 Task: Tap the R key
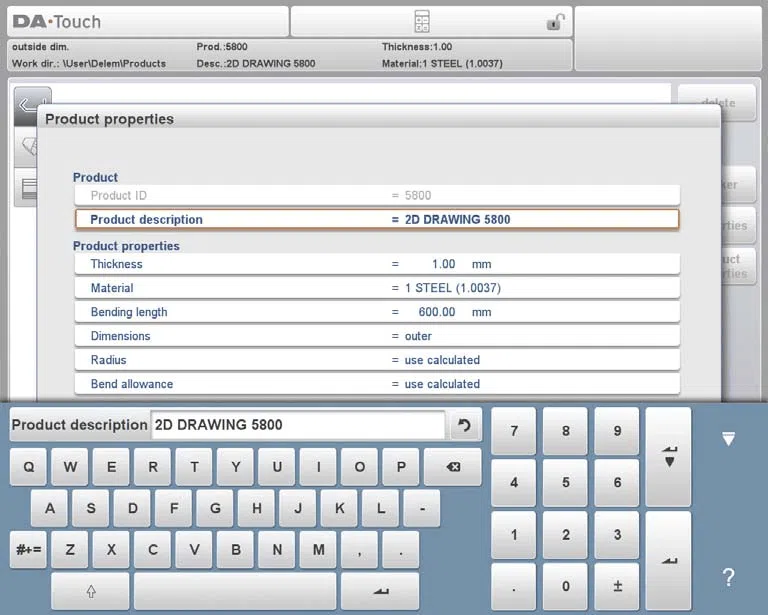(153, 467)
